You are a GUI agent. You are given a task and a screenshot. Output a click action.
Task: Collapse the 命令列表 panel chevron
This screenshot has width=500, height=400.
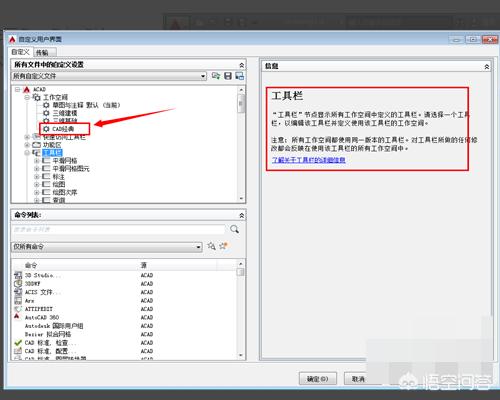(242, 215)
